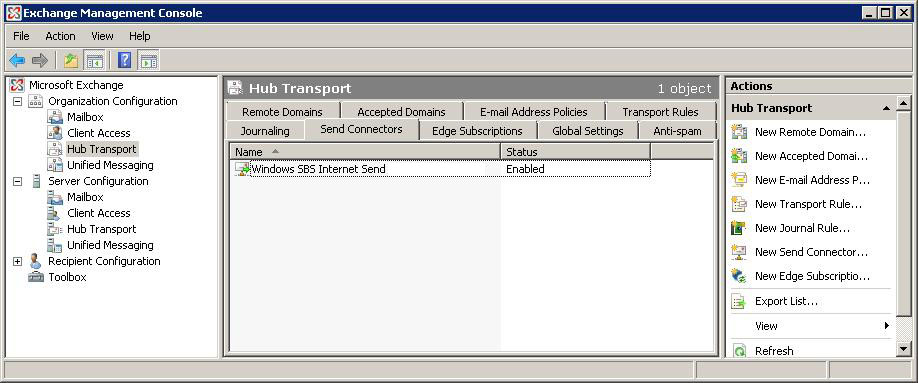The image size is (918, 383).
Task: Select Organization Hub Transport tree item label
Action: point(102,149)
